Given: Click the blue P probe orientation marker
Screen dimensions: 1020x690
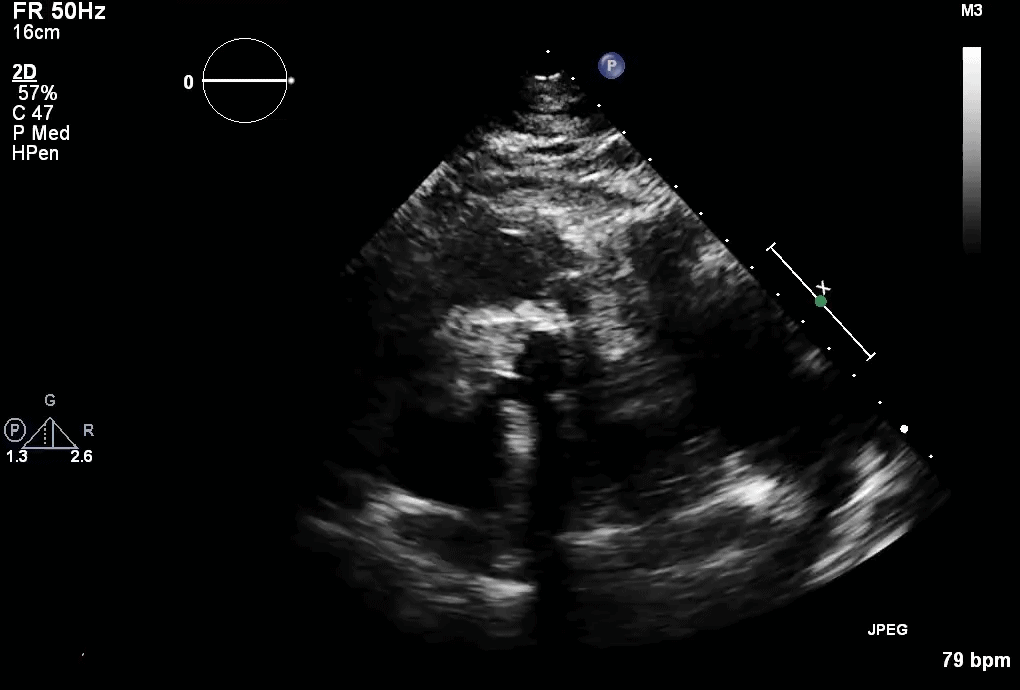Looking at the screenshot, I should (610, 65).
